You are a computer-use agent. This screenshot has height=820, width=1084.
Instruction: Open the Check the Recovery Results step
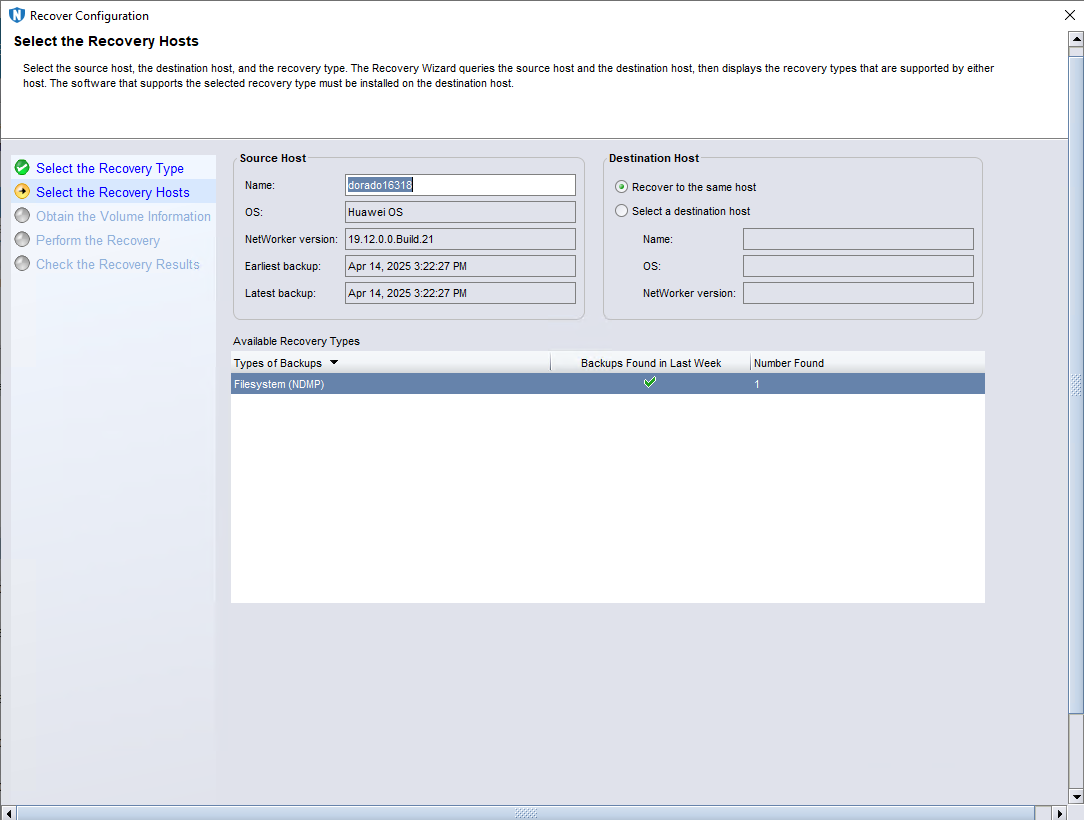[118, 264]
